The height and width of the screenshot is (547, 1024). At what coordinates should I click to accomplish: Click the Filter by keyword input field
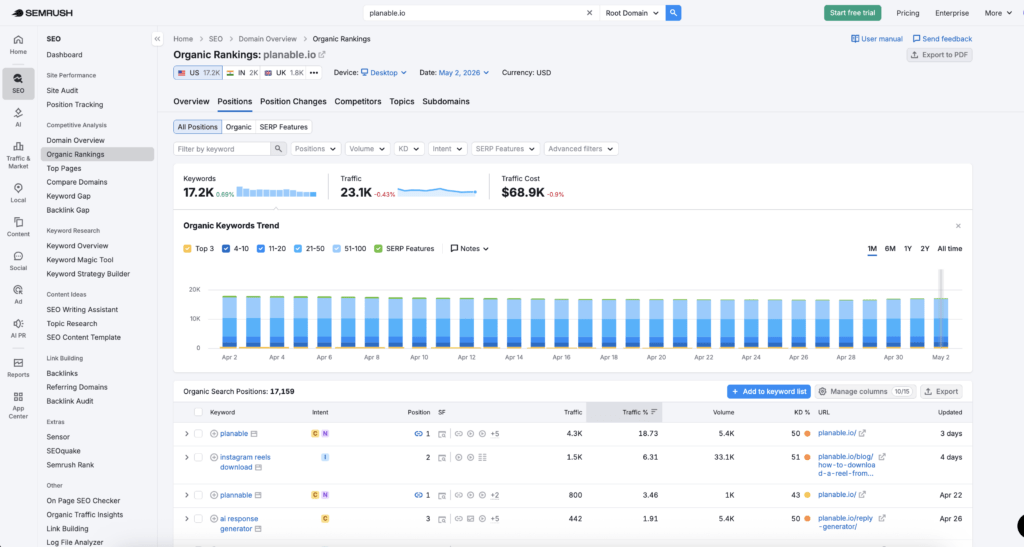(x=222, y=149)
